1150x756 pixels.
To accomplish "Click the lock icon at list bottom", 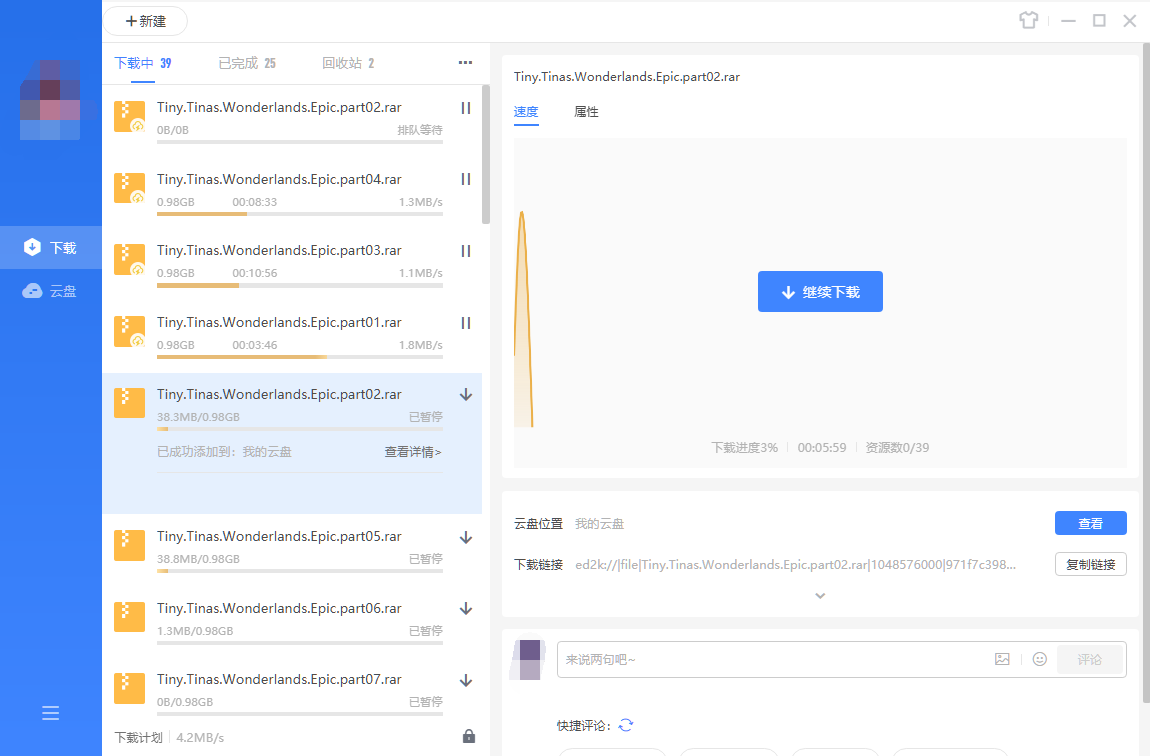I will pyautogui.click(x=469, y=737).
